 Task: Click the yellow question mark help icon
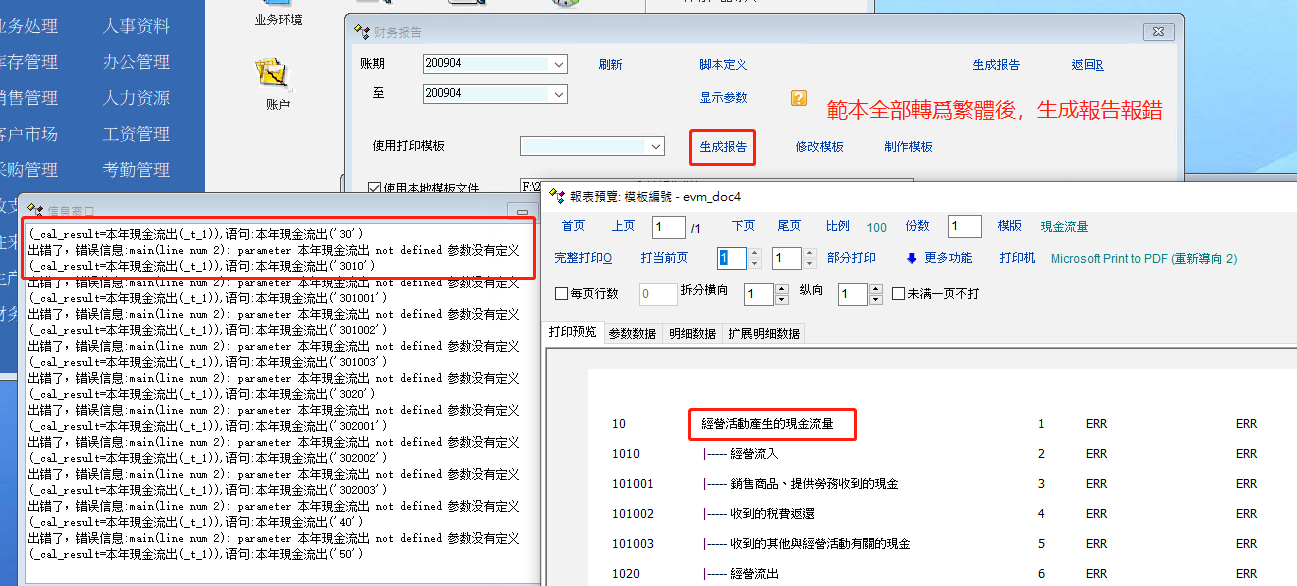(x=799, y=98)
